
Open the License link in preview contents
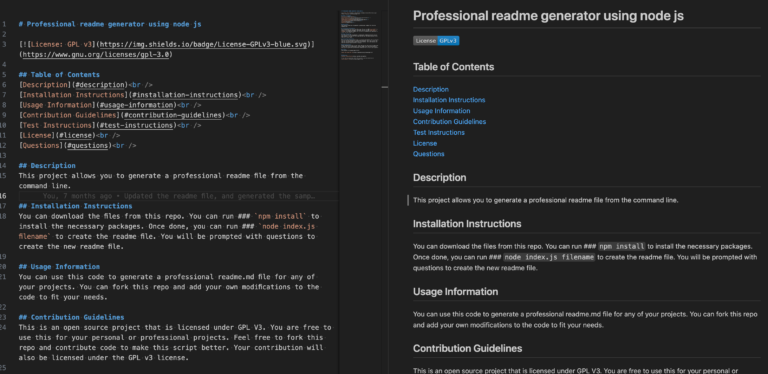point(425,143)
